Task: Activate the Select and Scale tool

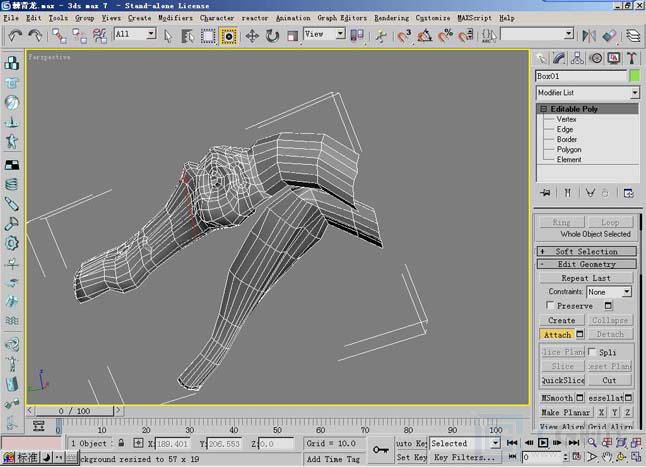Action: 293,36
